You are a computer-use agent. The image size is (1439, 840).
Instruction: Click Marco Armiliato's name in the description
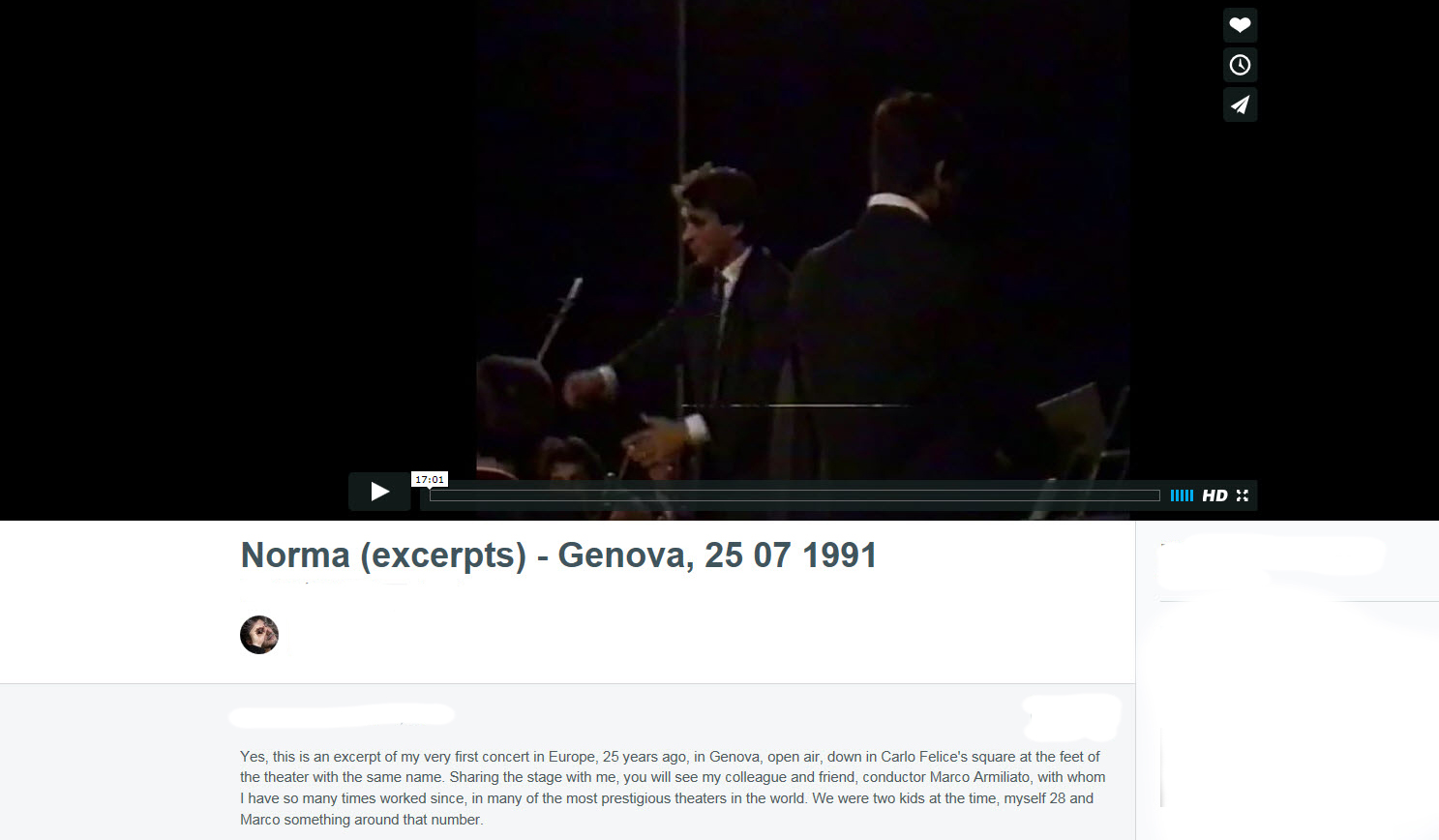click(979, 777)
